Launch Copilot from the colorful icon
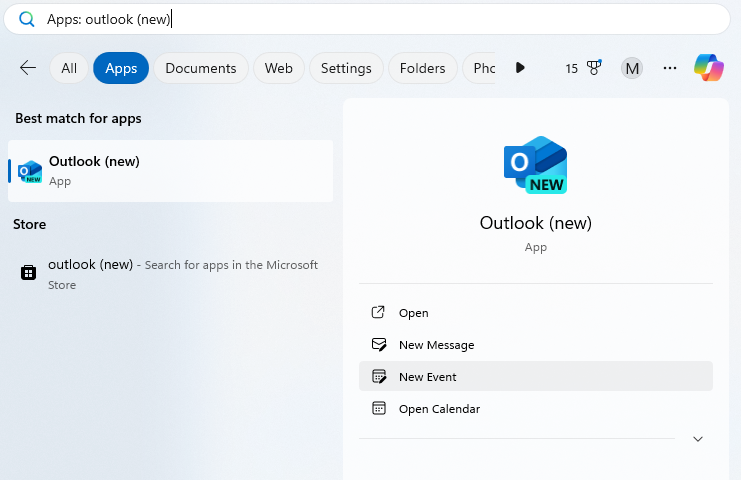741x480 pixels. (708, 68)
